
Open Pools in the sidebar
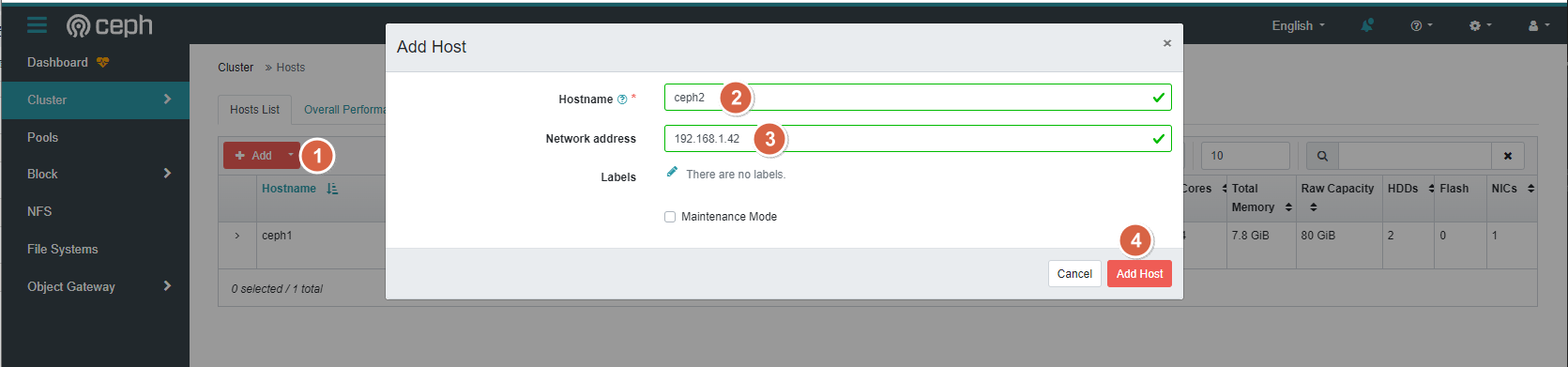point(42,137)
